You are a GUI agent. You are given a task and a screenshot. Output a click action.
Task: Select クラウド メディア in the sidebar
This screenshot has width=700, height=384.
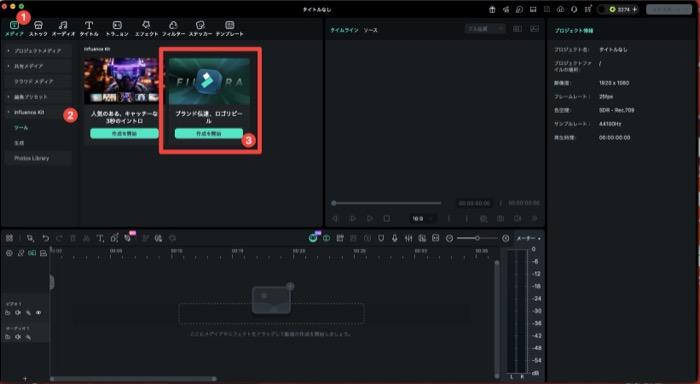[x=38, y=81]
